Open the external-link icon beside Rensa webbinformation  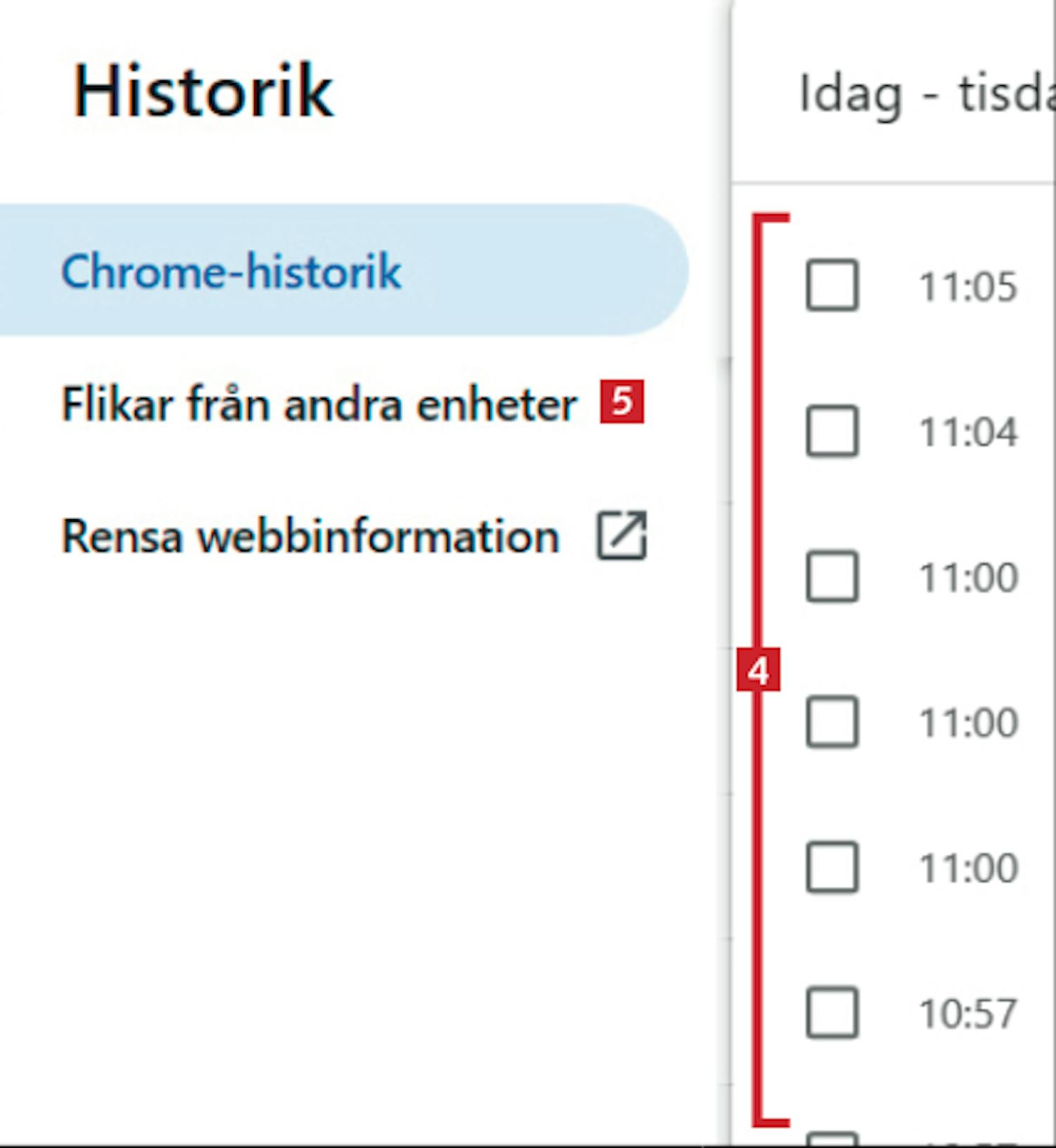click(621, 536)
